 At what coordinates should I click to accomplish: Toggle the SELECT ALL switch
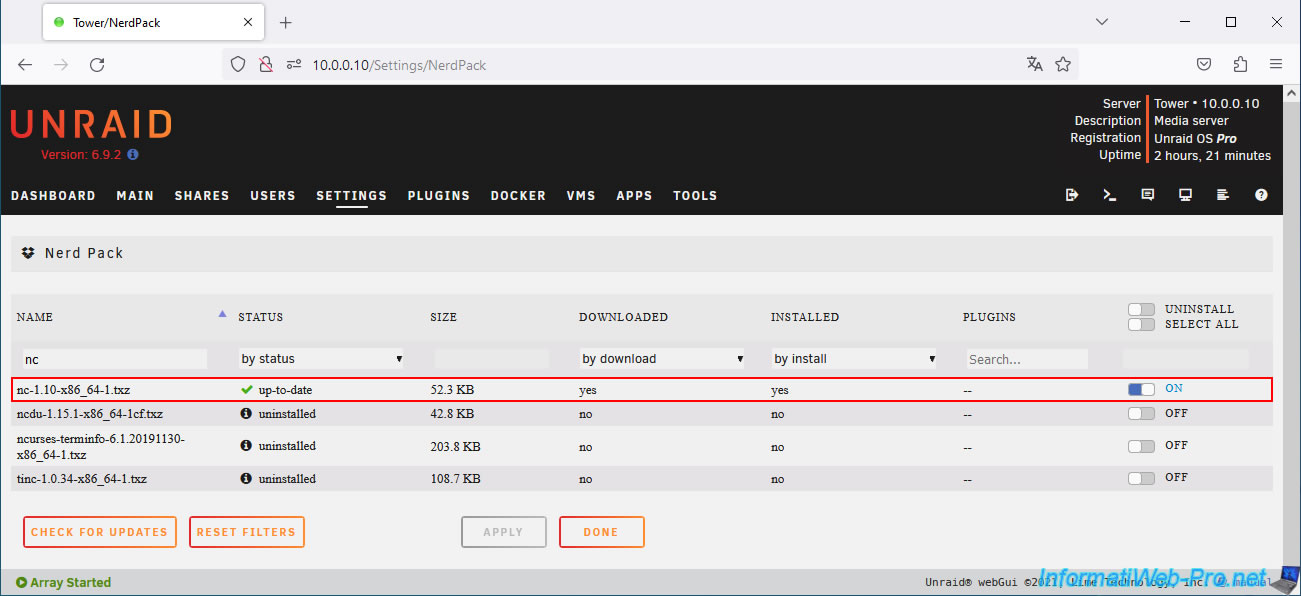pos(1141,324)
